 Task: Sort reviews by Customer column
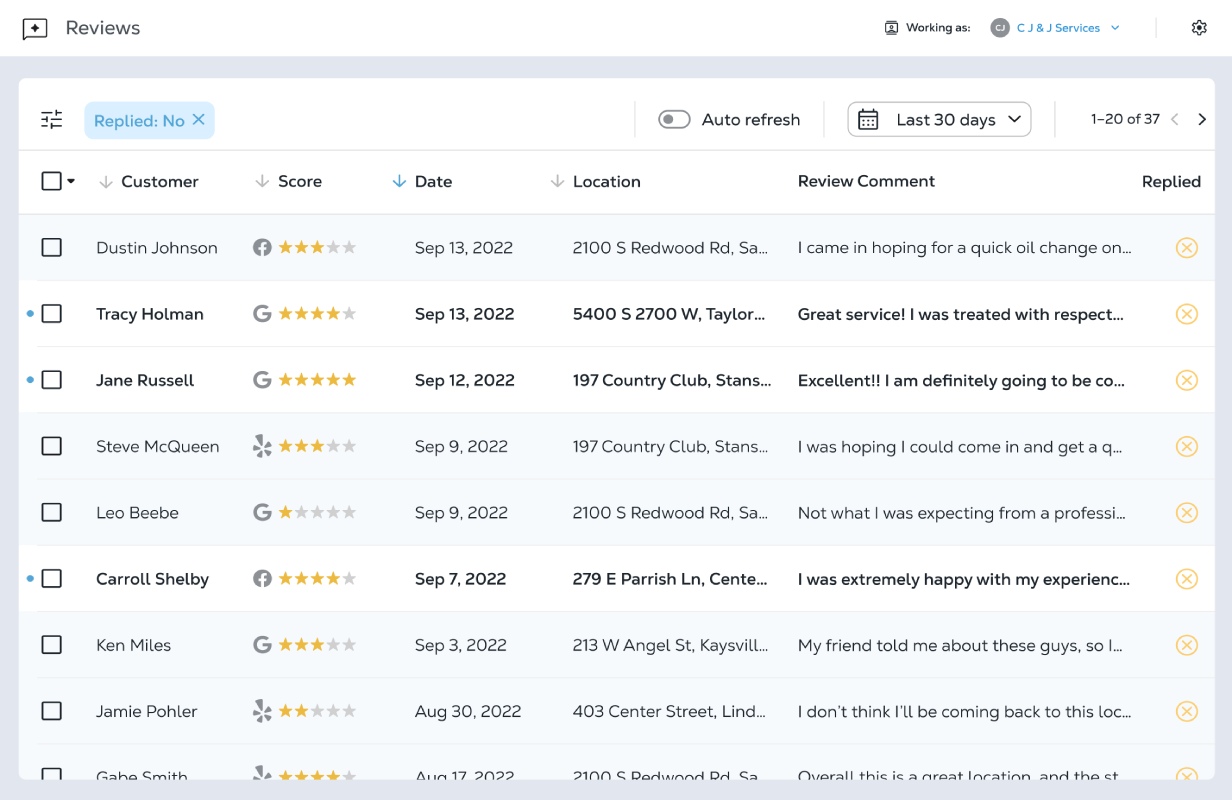(148, 181)
